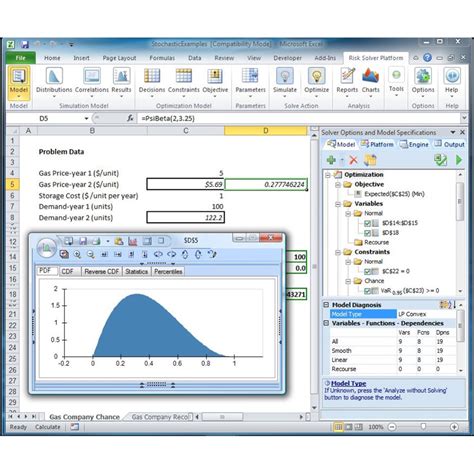Uncheck the VaR ($C$23) >= 0 constraint checkbox
This screenshot has height=474, width=474.
coord(367,291)
